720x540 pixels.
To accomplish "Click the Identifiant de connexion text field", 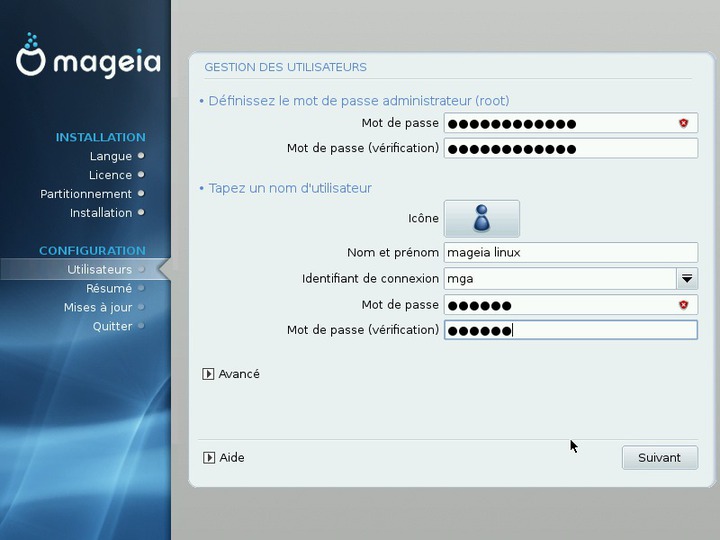I will 560,279.
